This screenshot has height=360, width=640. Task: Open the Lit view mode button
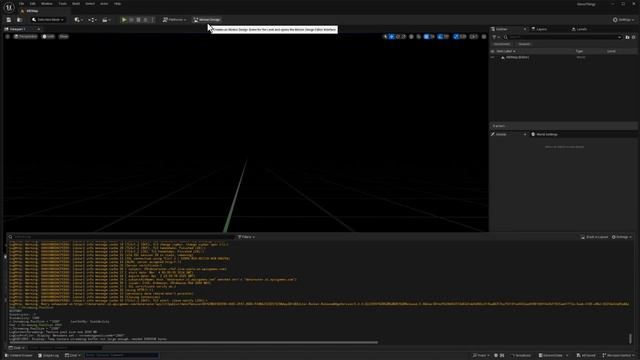tap(48, 36)
